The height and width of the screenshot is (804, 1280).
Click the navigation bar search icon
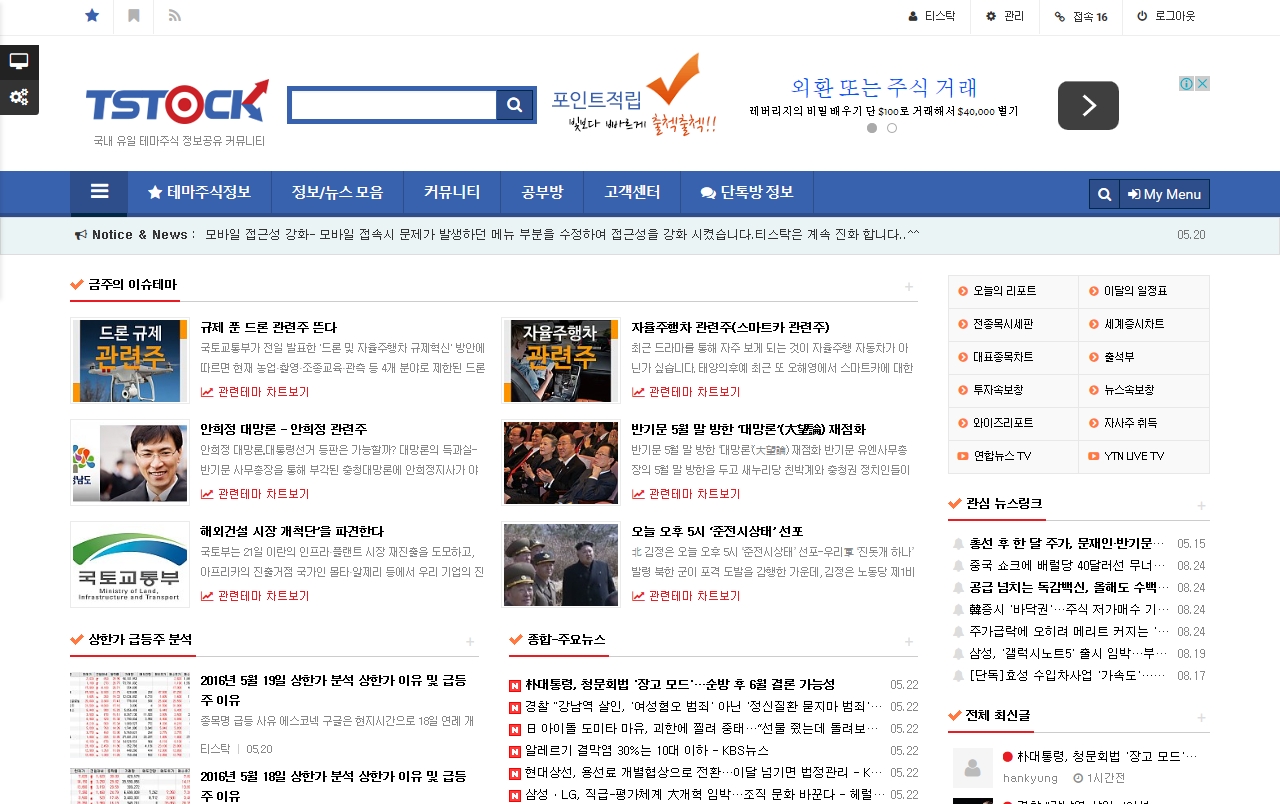click(1104, 194)
